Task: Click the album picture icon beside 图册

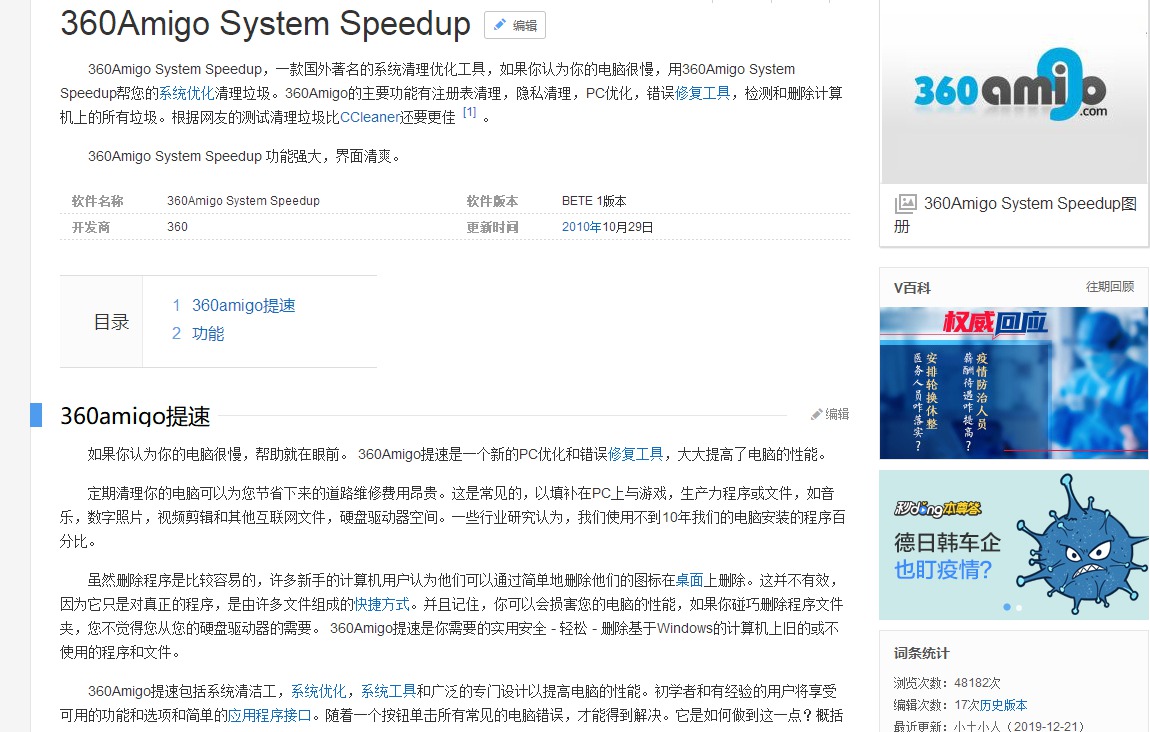Action: (905, 203)
